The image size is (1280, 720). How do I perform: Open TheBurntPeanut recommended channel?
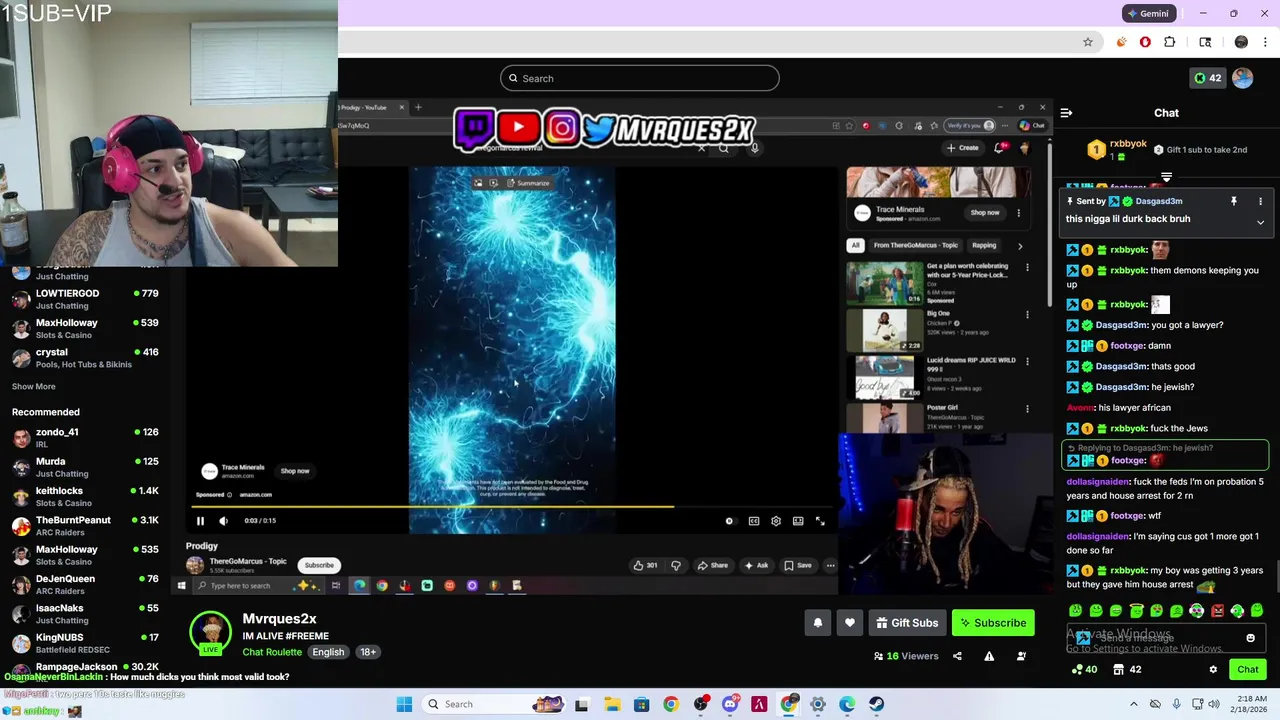pos(85,526)
